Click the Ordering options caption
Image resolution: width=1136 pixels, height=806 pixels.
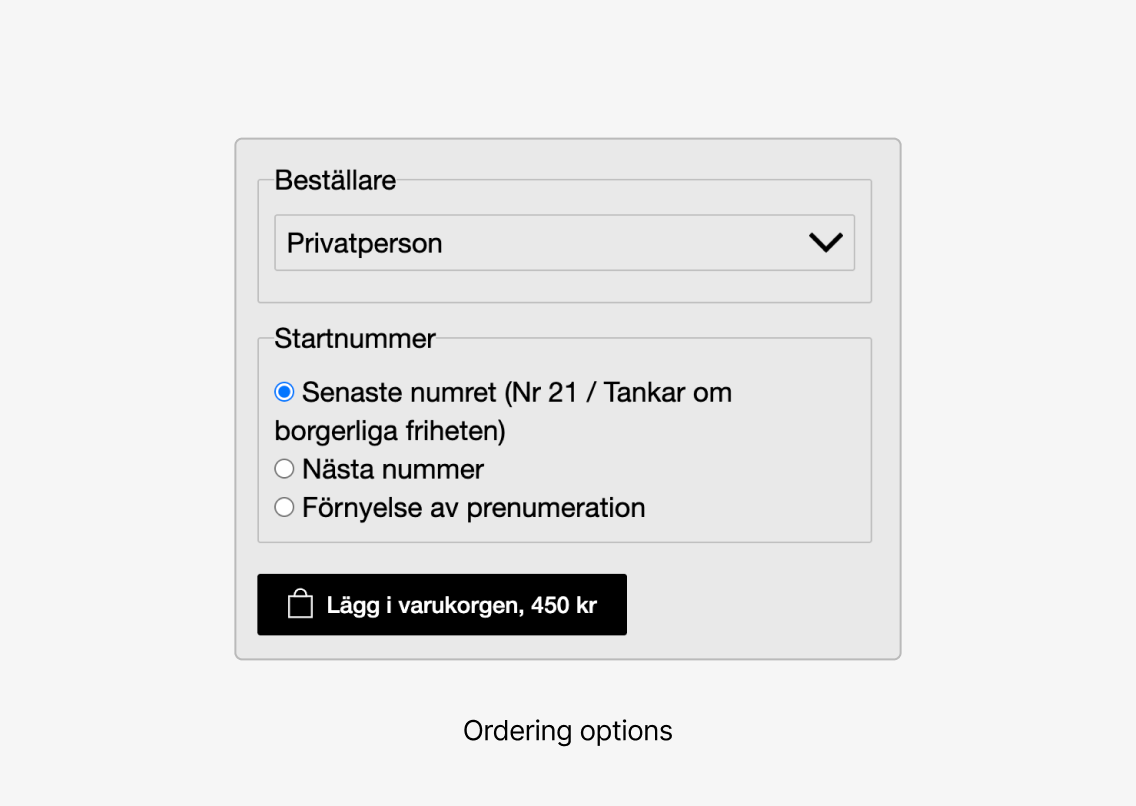point(568,731)
